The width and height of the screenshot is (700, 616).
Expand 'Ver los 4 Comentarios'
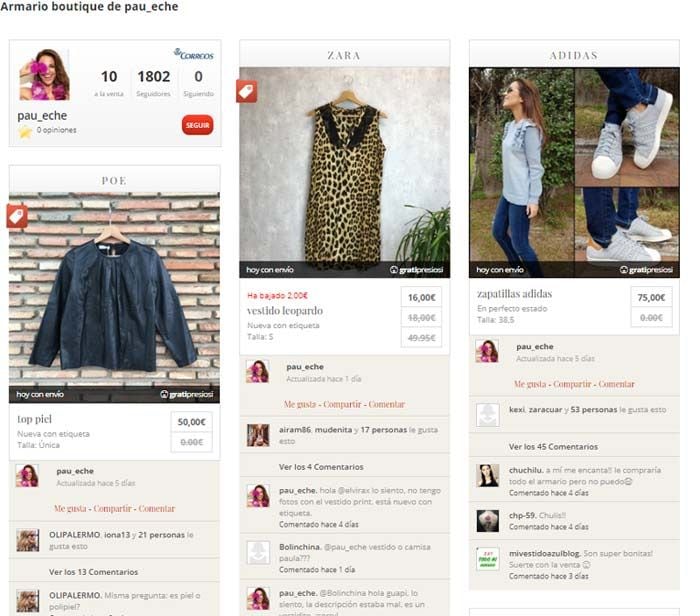(x=321, y=467)
